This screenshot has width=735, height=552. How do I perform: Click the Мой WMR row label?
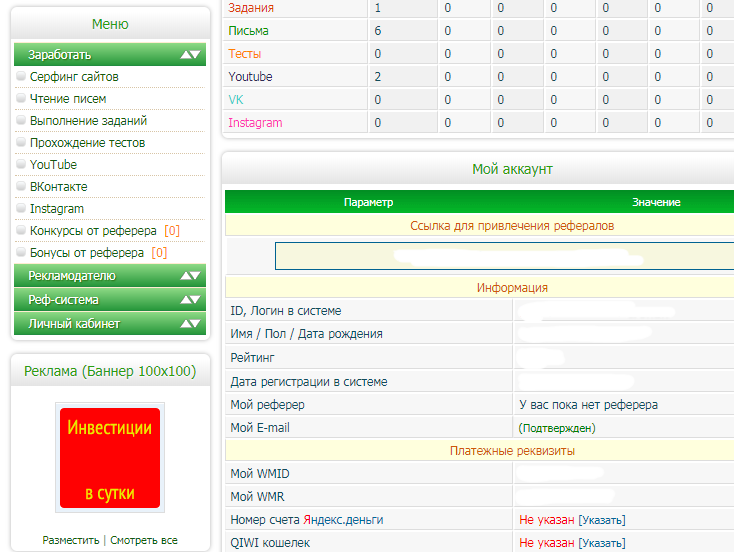[x=257, y=497]
